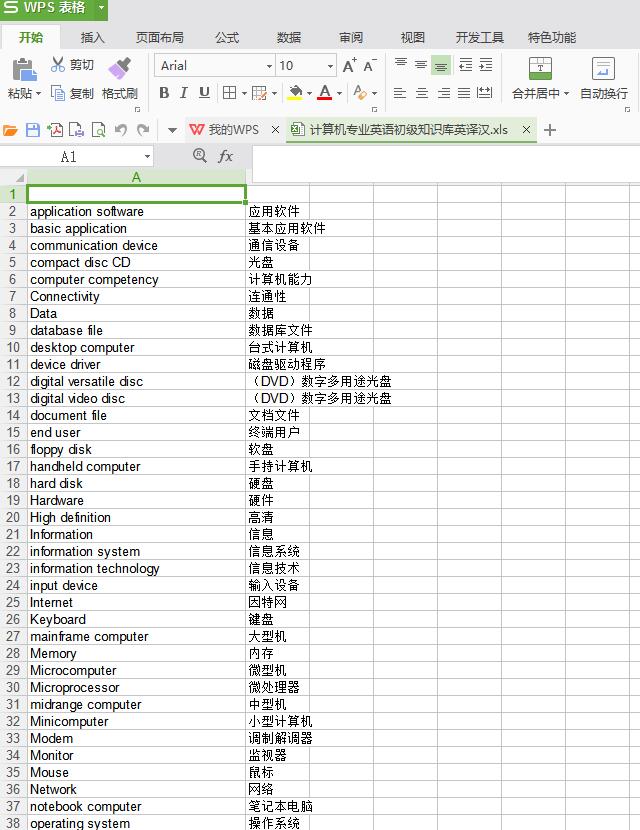
Task: Align cell content to vertical middle
Action: coord(421,65)
